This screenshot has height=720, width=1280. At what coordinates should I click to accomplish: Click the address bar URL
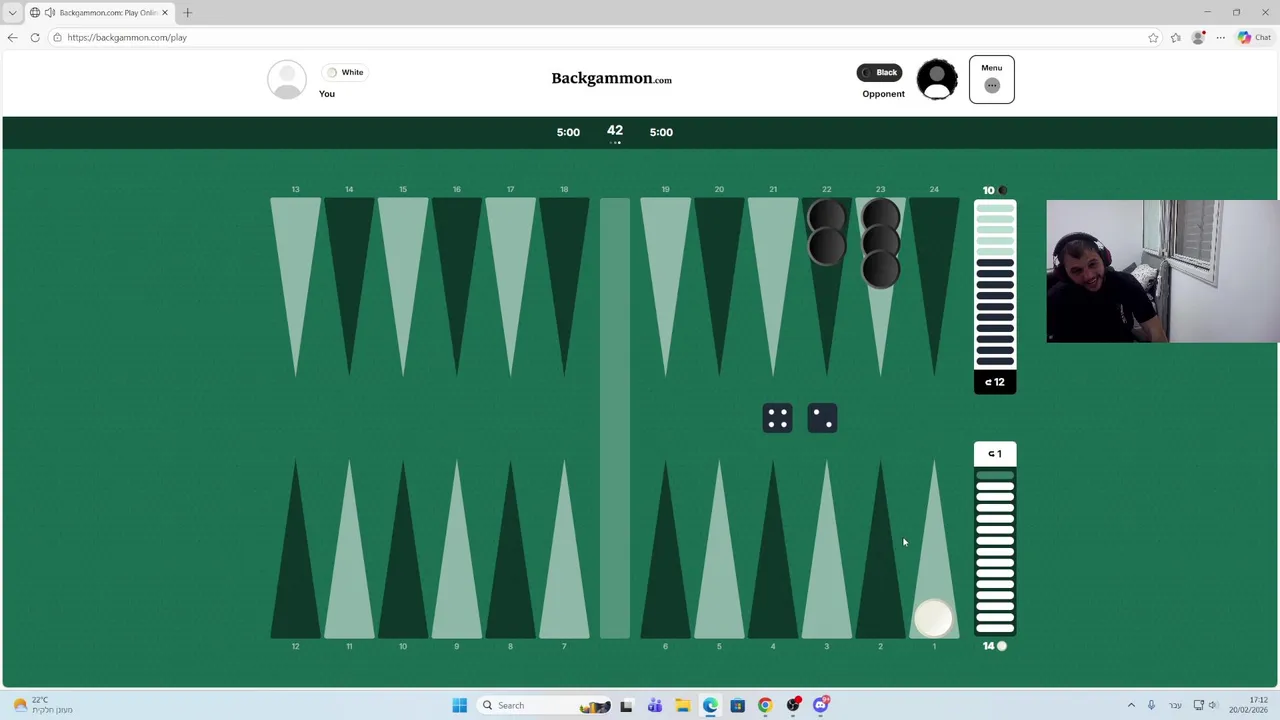click(x=127, y=37)
